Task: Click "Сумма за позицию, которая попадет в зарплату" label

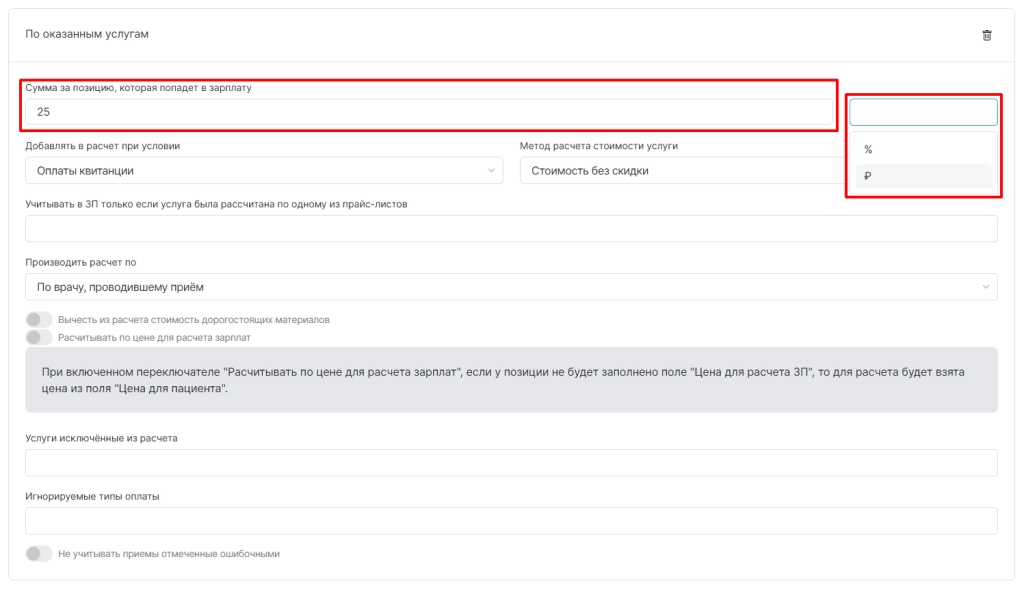Action: coord(138,88)
